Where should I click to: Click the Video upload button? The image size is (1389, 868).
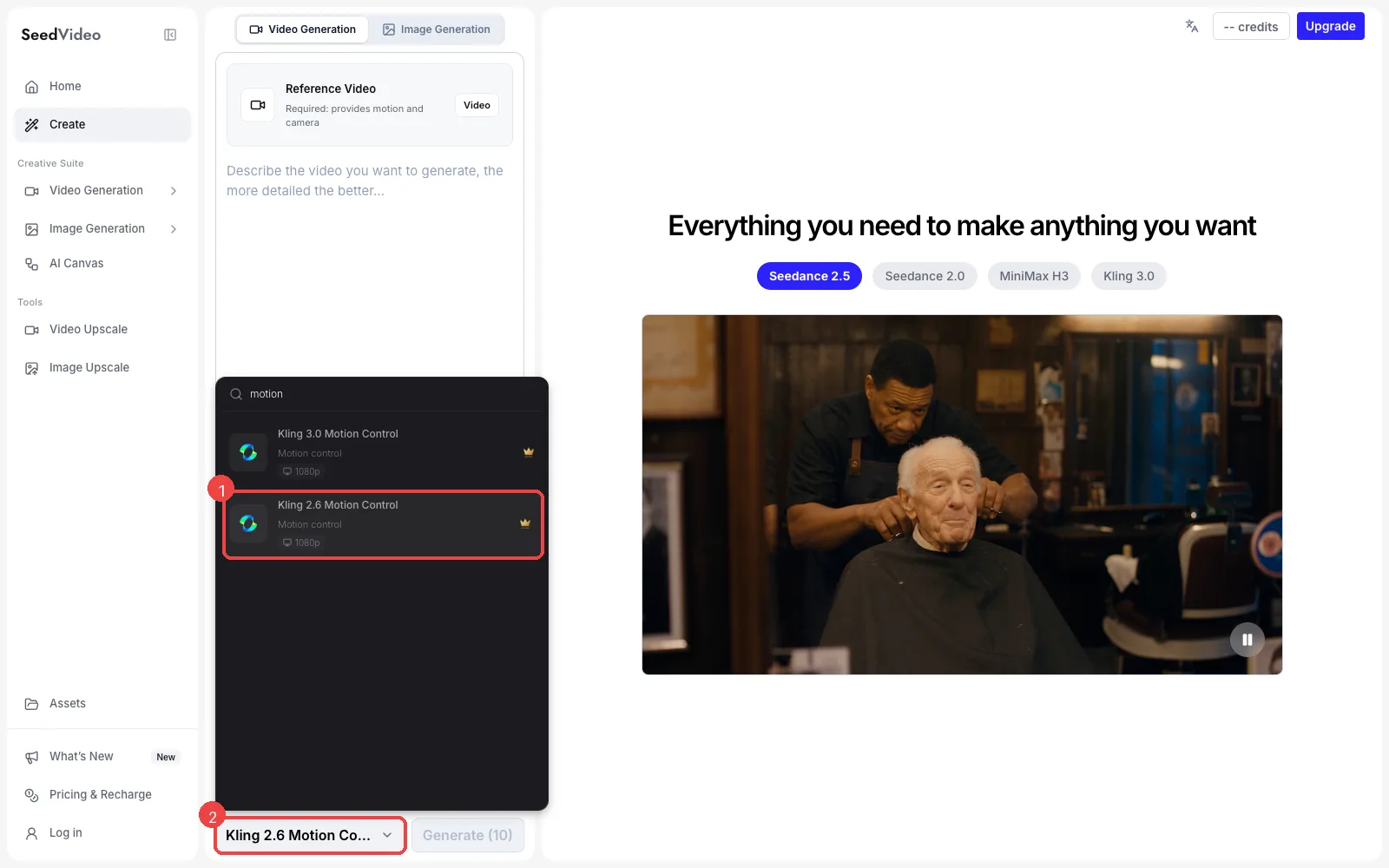tap(477, 105)
